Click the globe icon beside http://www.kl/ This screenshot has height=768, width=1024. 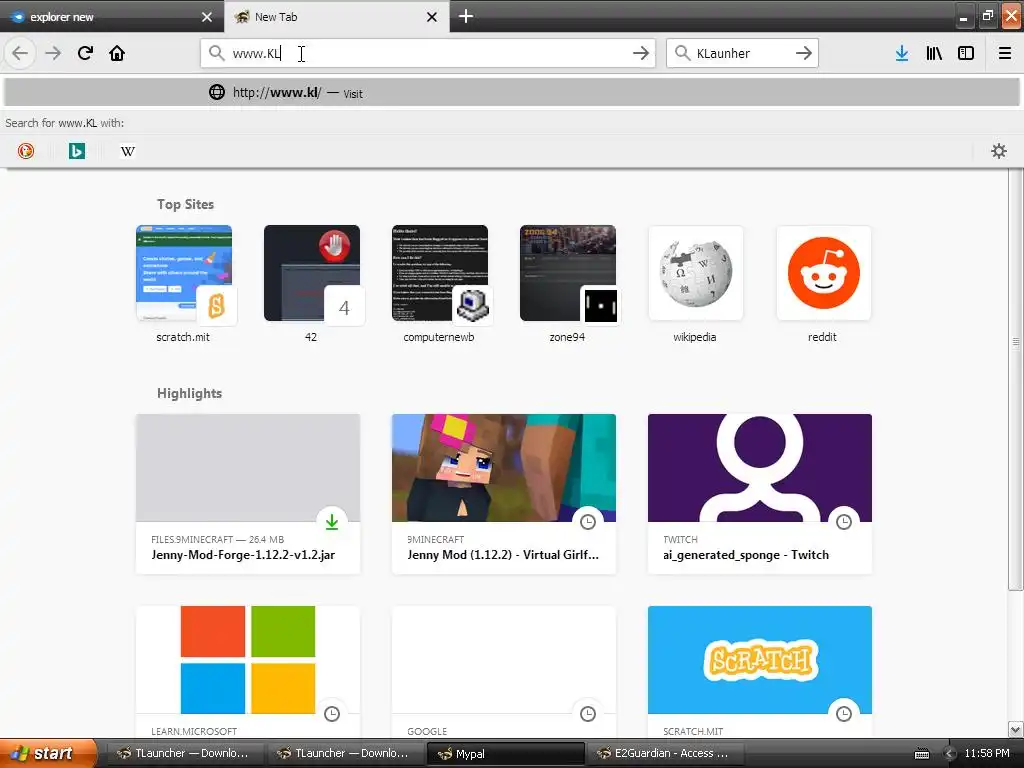tap(217, 92)
